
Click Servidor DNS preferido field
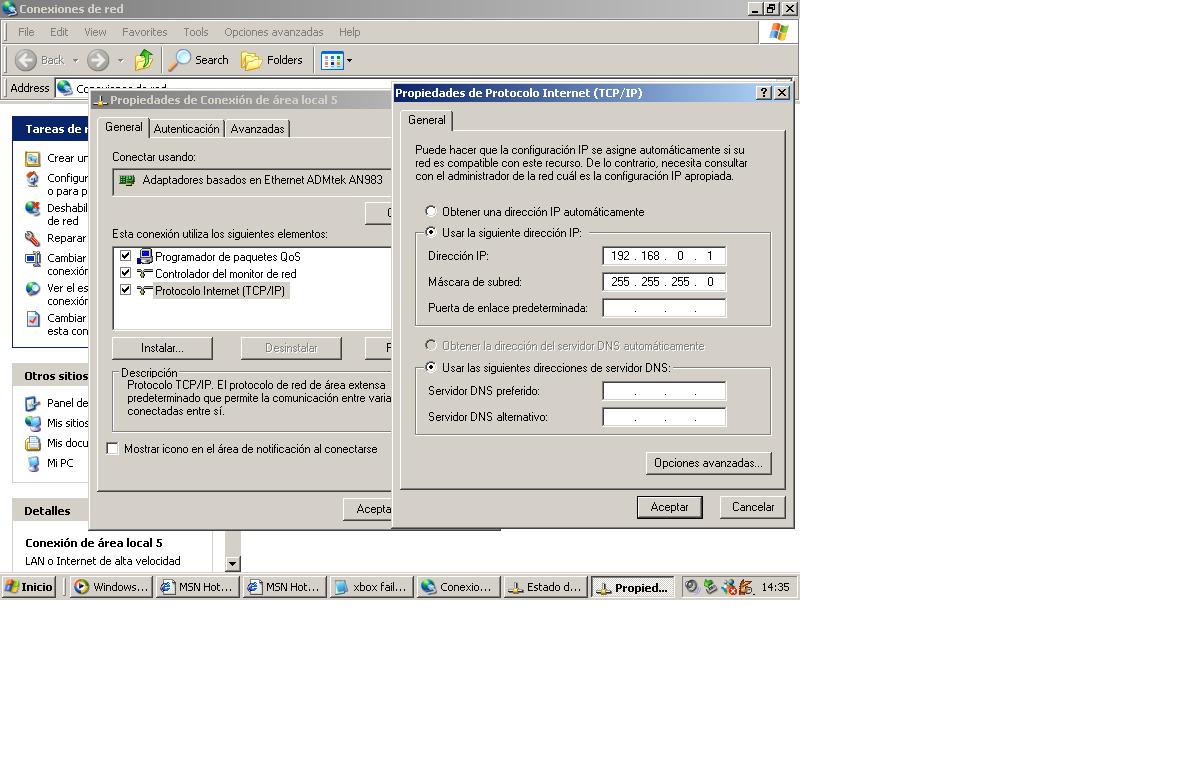pyautogui.click(x=664, y=391)
